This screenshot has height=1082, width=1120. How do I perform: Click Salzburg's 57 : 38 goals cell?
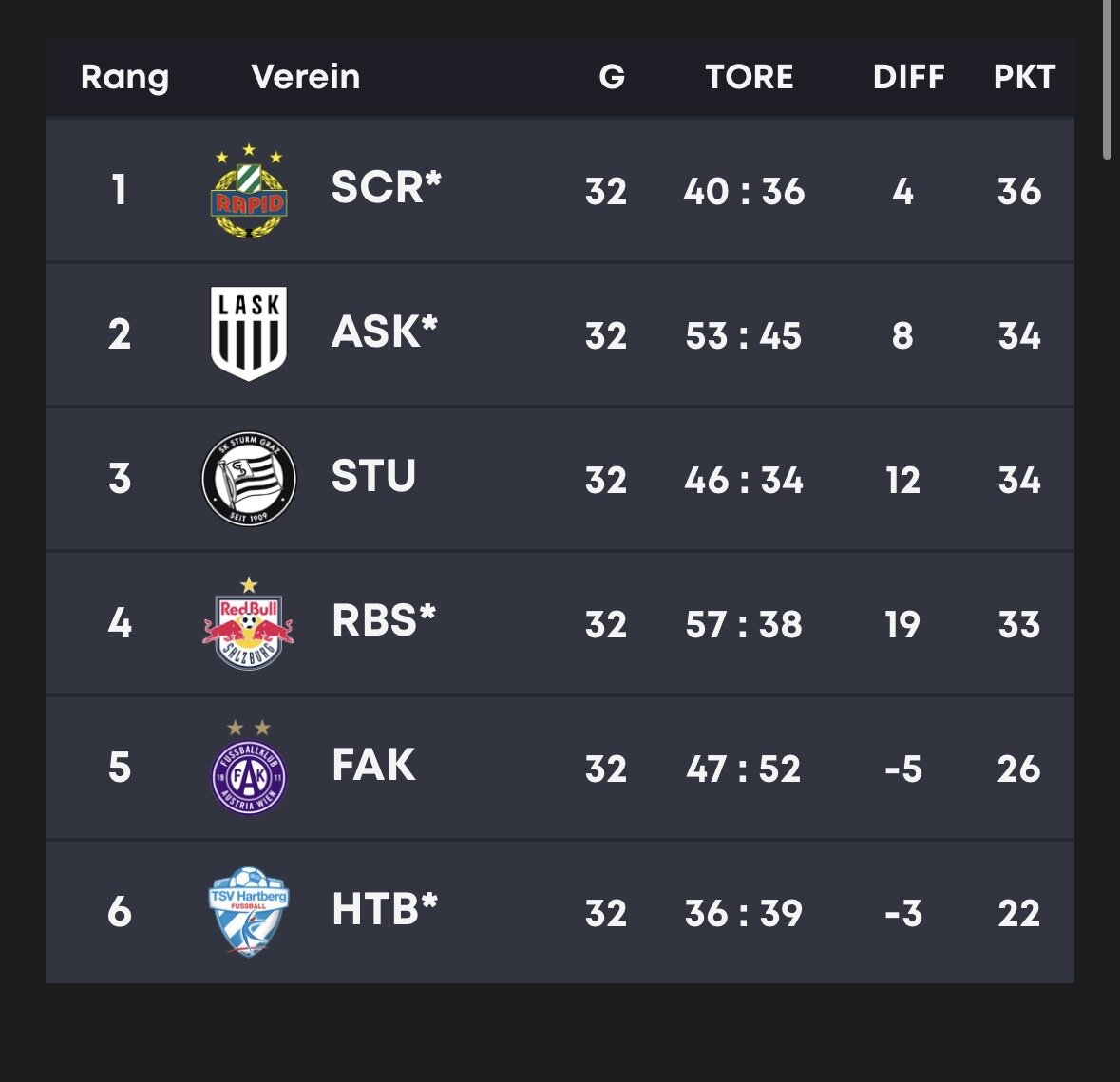(x=744, y=625)
